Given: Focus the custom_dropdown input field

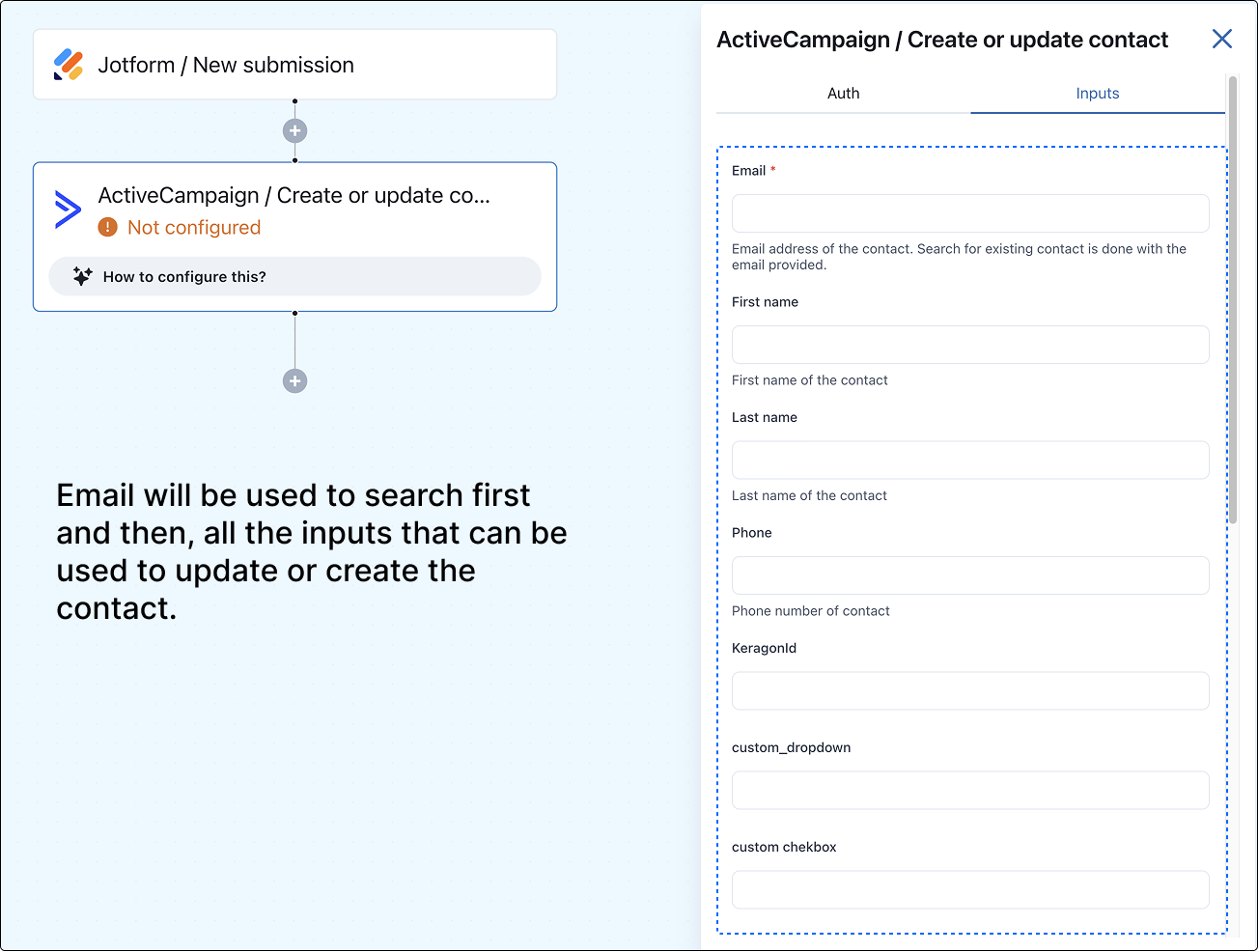Looking at the screenshot, I should (970, 790).
